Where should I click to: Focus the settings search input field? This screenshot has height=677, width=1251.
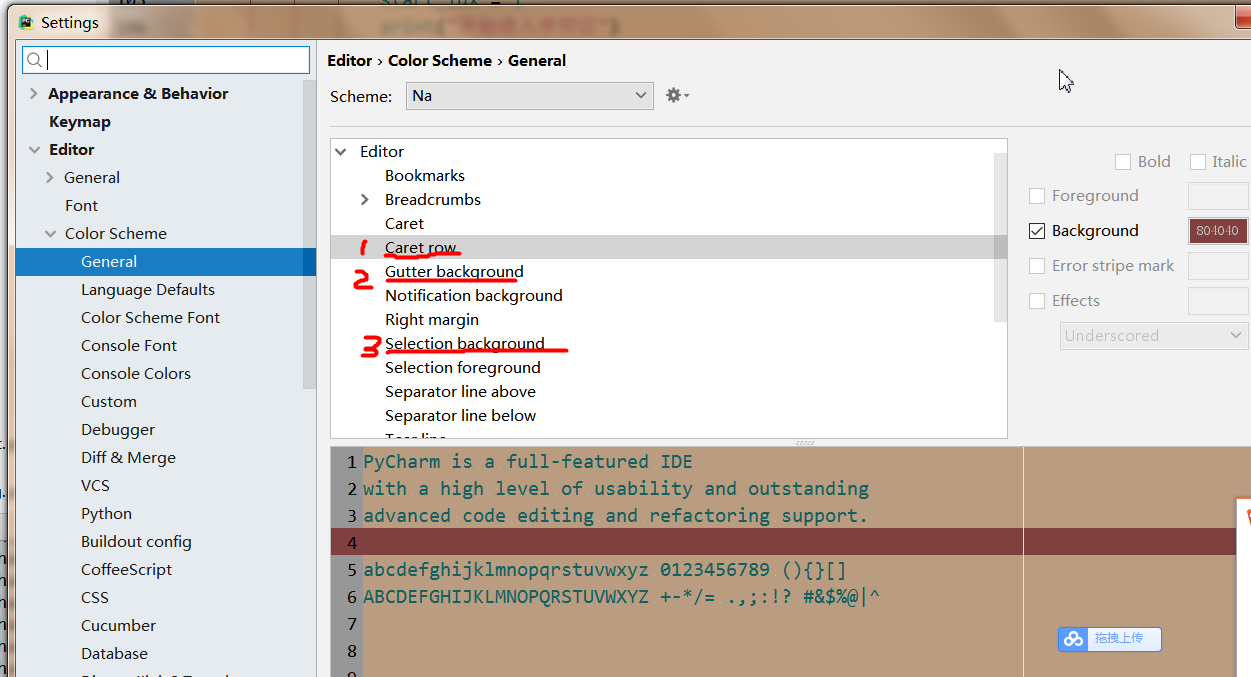(177, 60)
